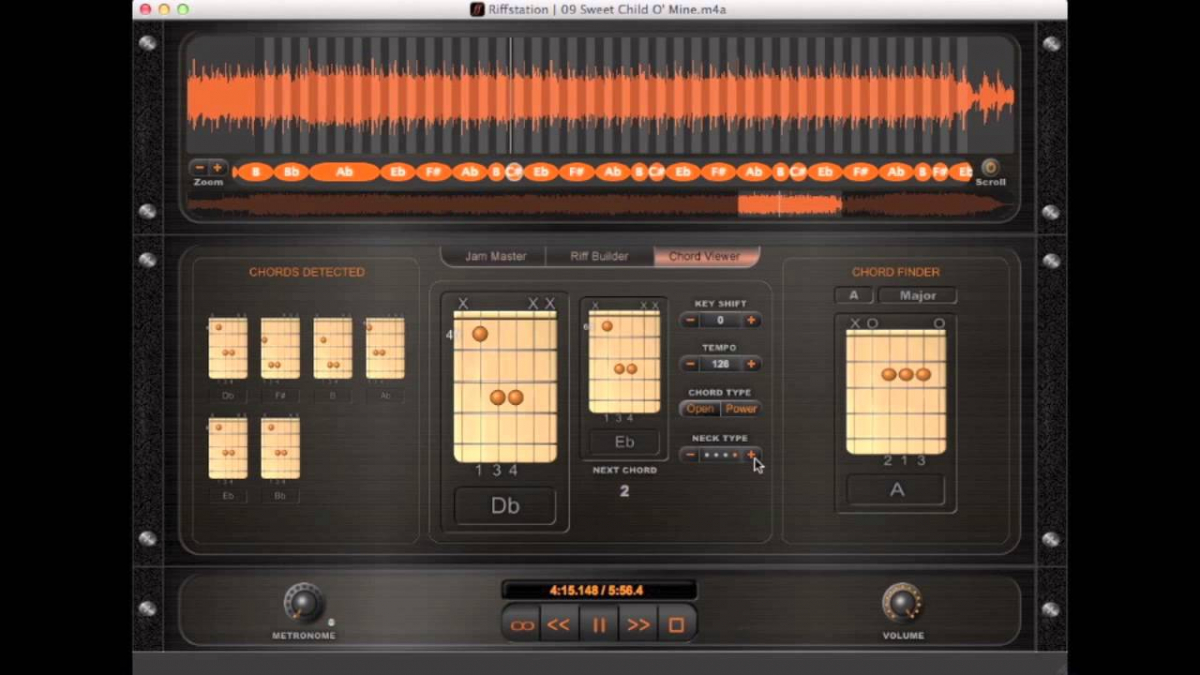Click the Scroll button beside chord timeline

pos(990,167)
